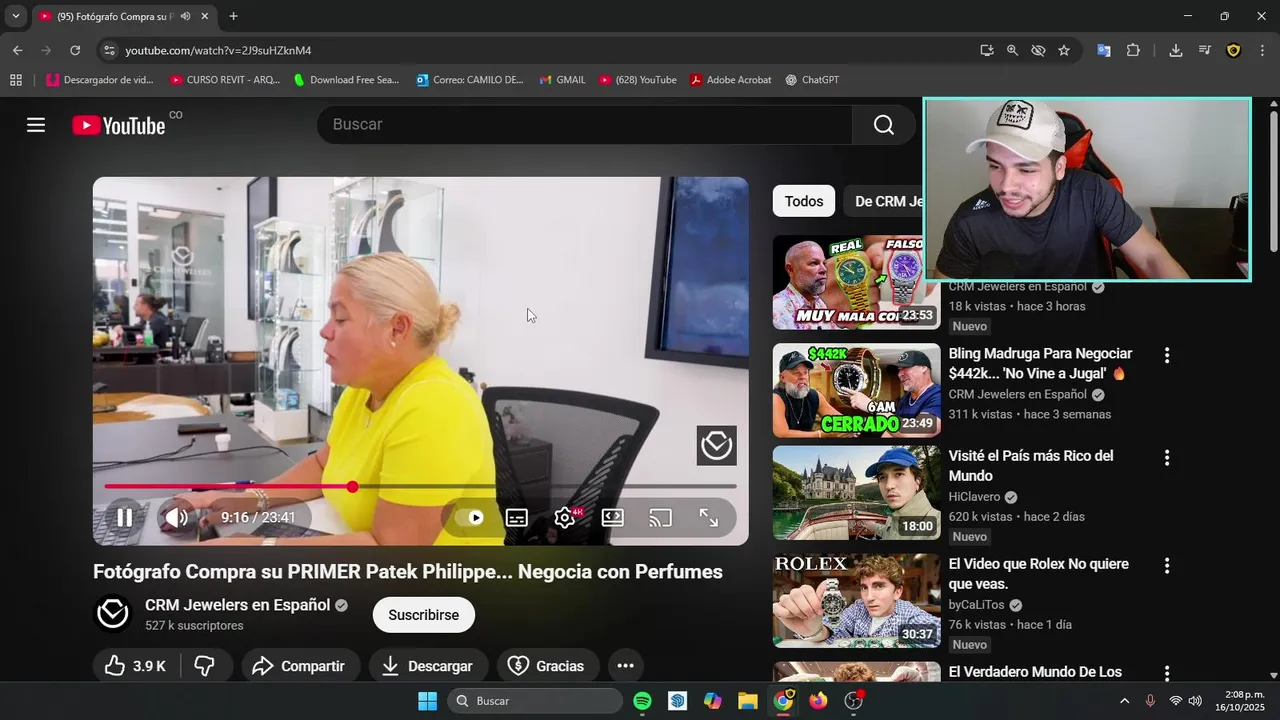Open the Adobe Acrobat bookmark
Viewport: 1280px width, 720px height.
(x=730, y=80)
